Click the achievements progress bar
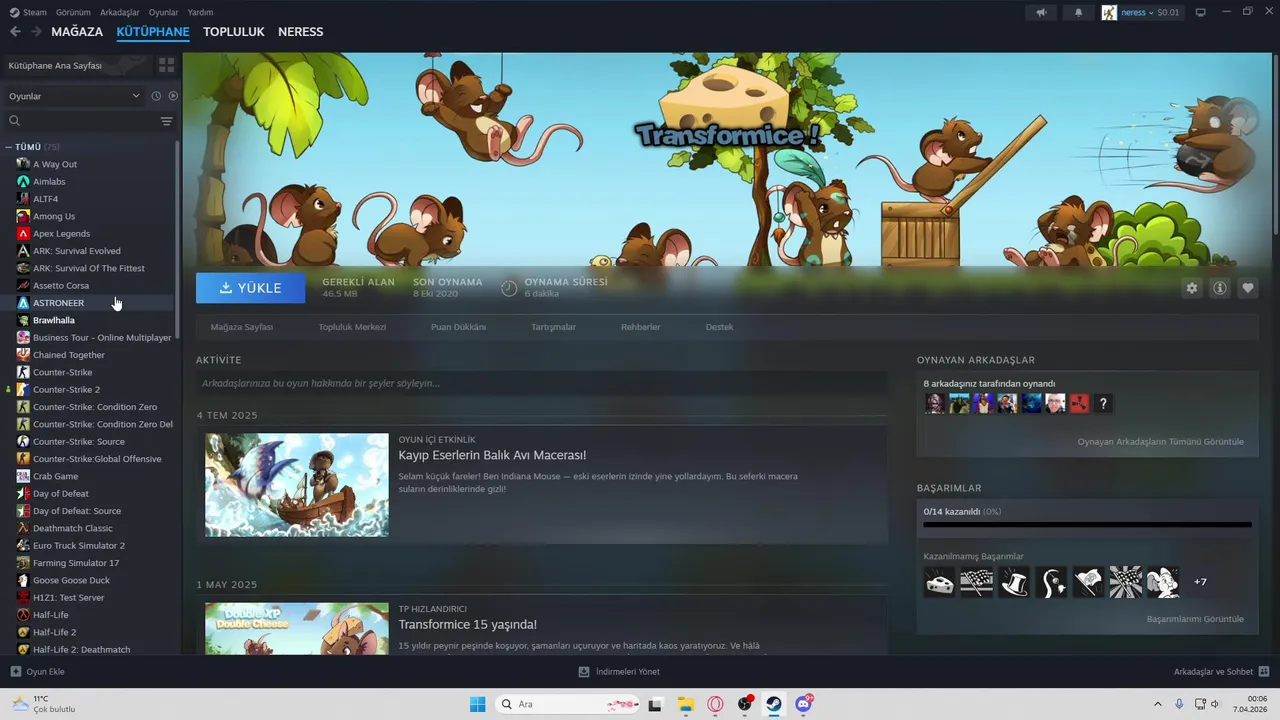This screenshot has width=1280, height=720. point(1087,524)
